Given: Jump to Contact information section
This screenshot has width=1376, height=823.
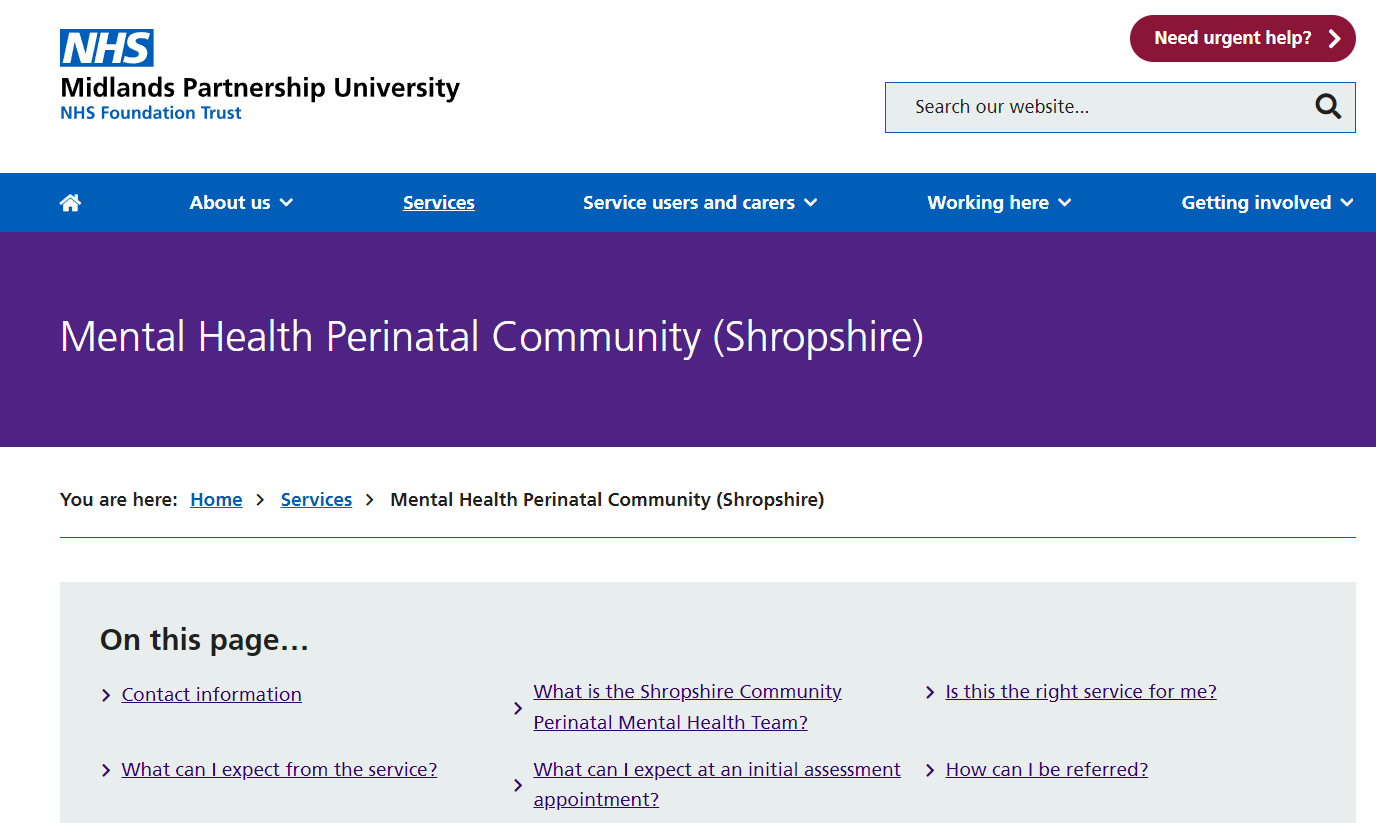Looking at the screenshot, I should point(211,695).
